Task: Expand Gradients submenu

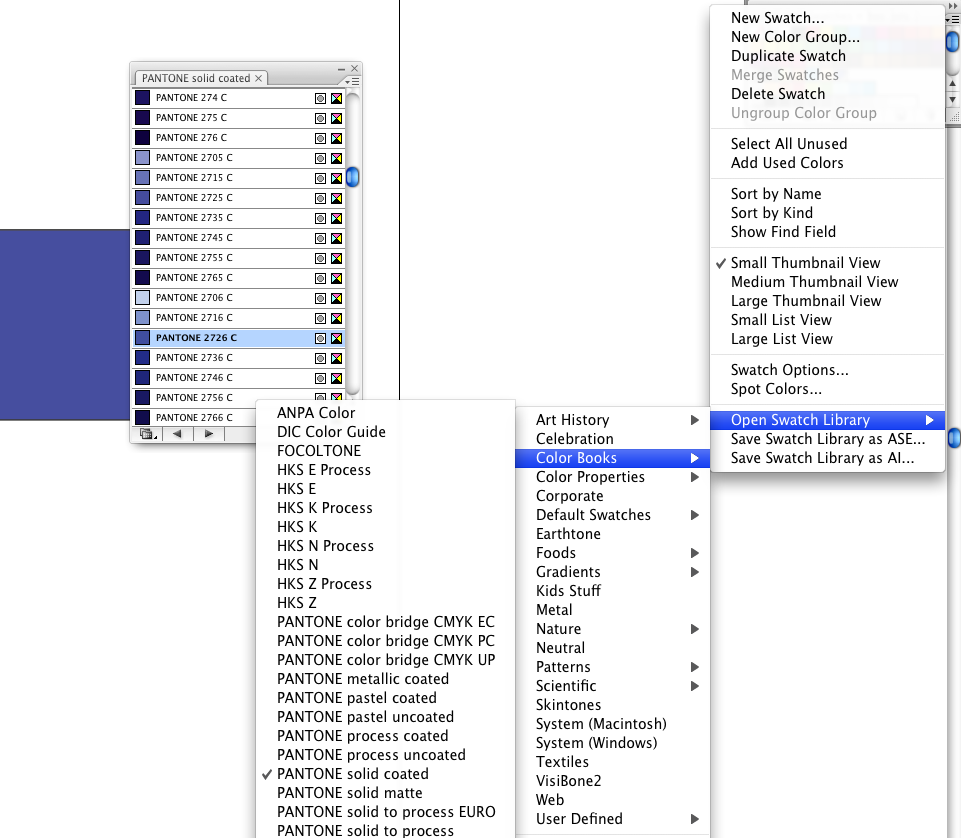Action: (x=612, y=572)
